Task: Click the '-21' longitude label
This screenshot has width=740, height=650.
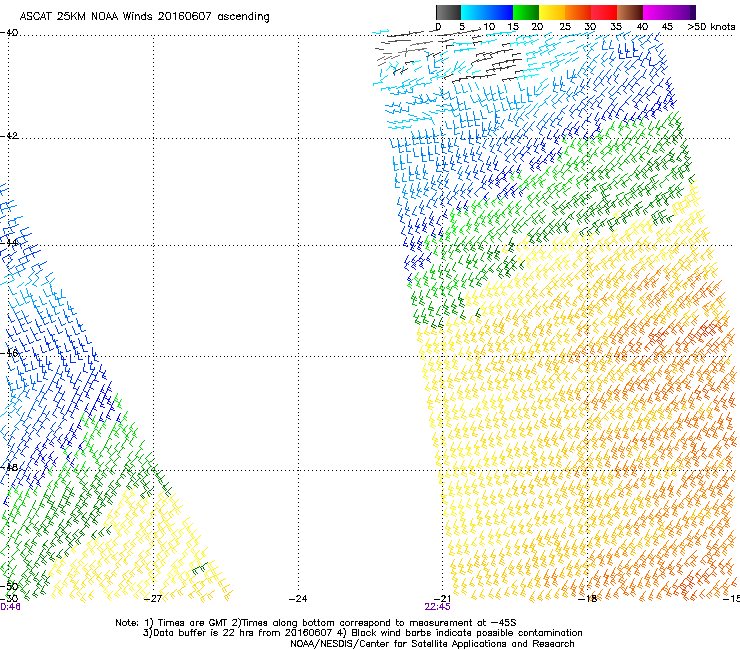Action: (442, 599)
